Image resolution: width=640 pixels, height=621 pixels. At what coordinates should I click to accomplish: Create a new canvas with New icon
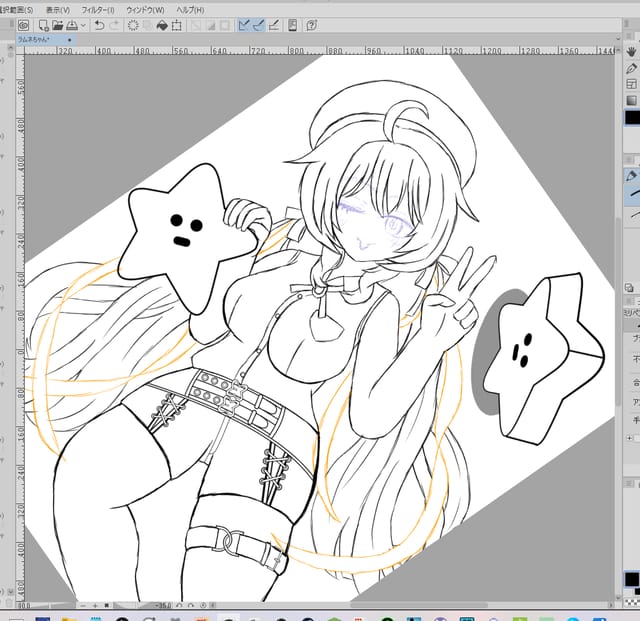(x=43, y=24)
